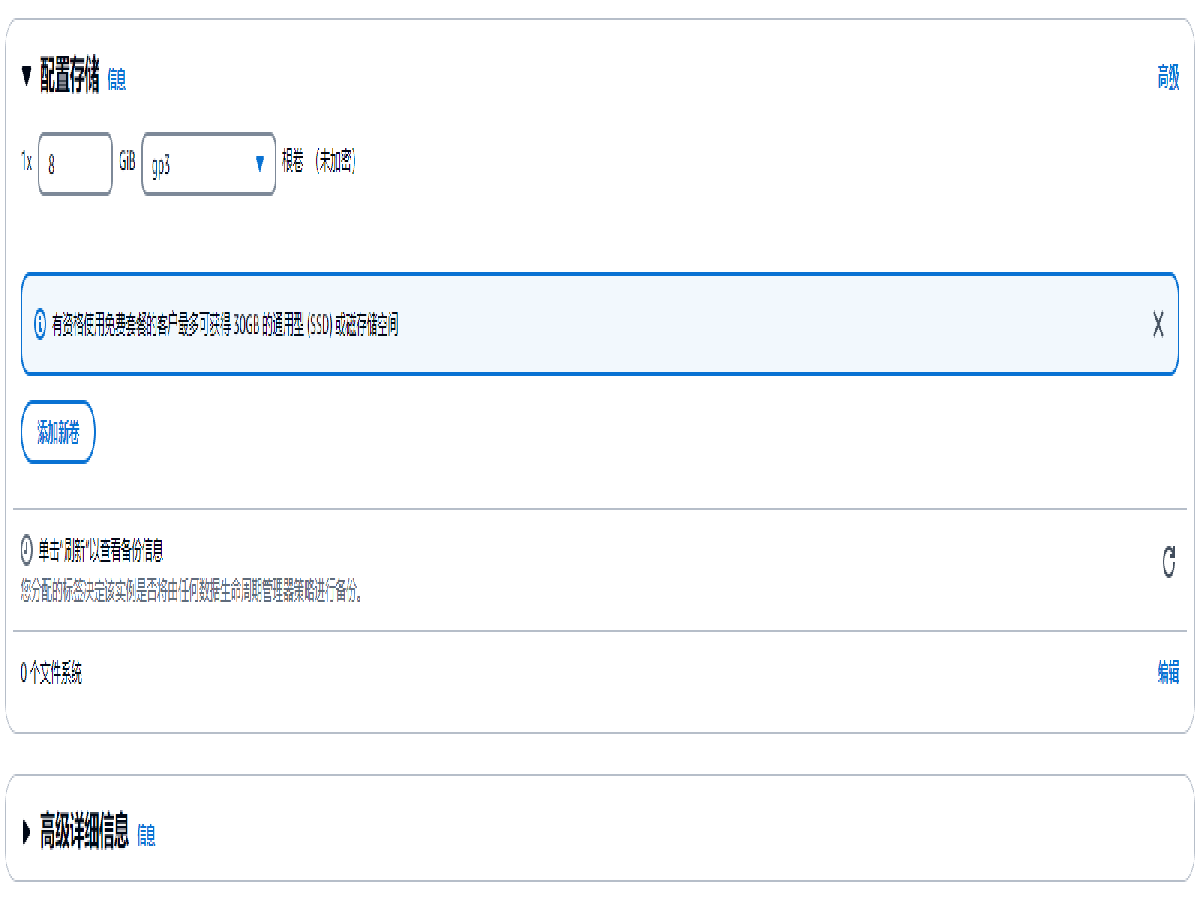1200x900 pixels.
Task: Collapse the 配置存储 section triangle
Action: (x=27, y=77)
